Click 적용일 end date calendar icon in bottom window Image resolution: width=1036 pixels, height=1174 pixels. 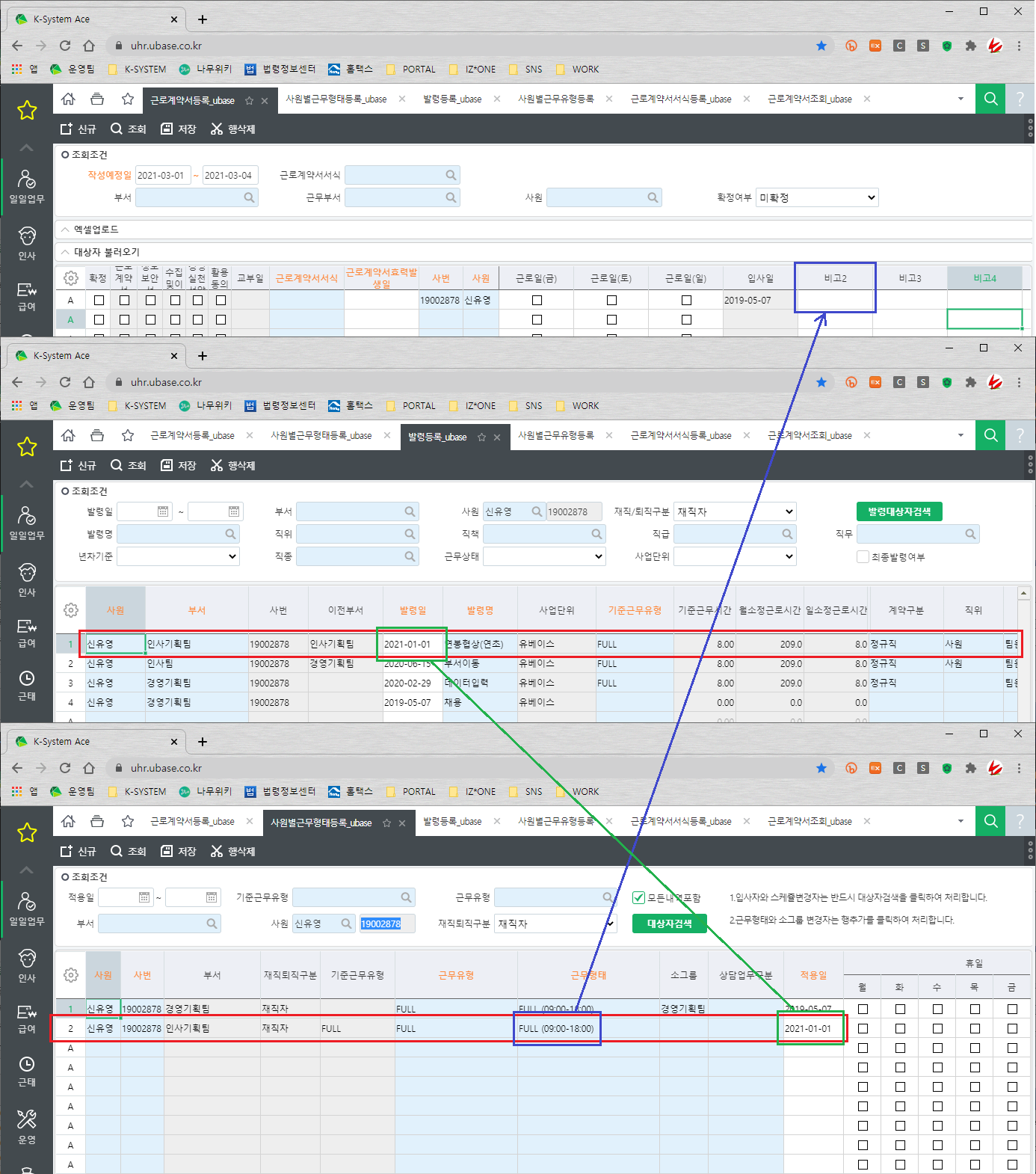click(212, 897)
